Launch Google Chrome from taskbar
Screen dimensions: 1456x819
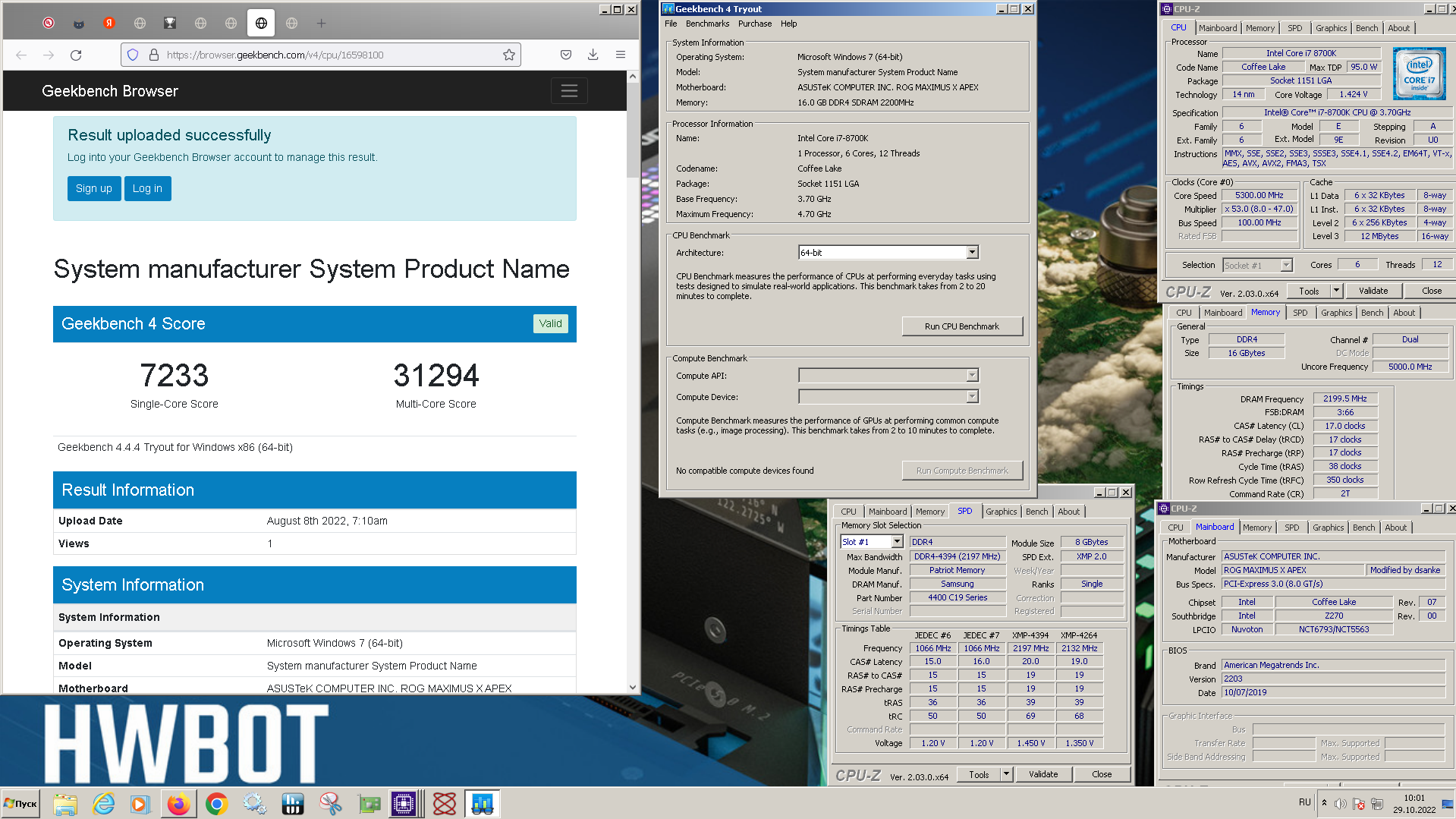(x=217, y=804)
